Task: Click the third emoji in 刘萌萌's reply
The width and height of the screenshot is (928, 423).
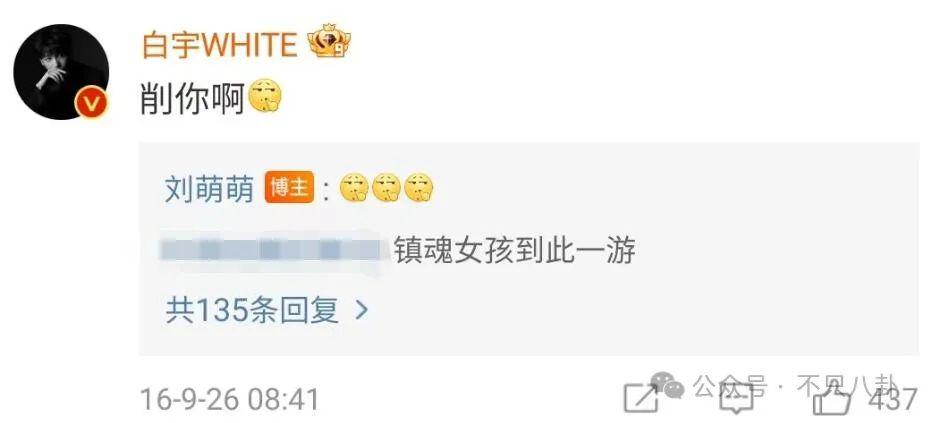Action: tap(419, 188)
